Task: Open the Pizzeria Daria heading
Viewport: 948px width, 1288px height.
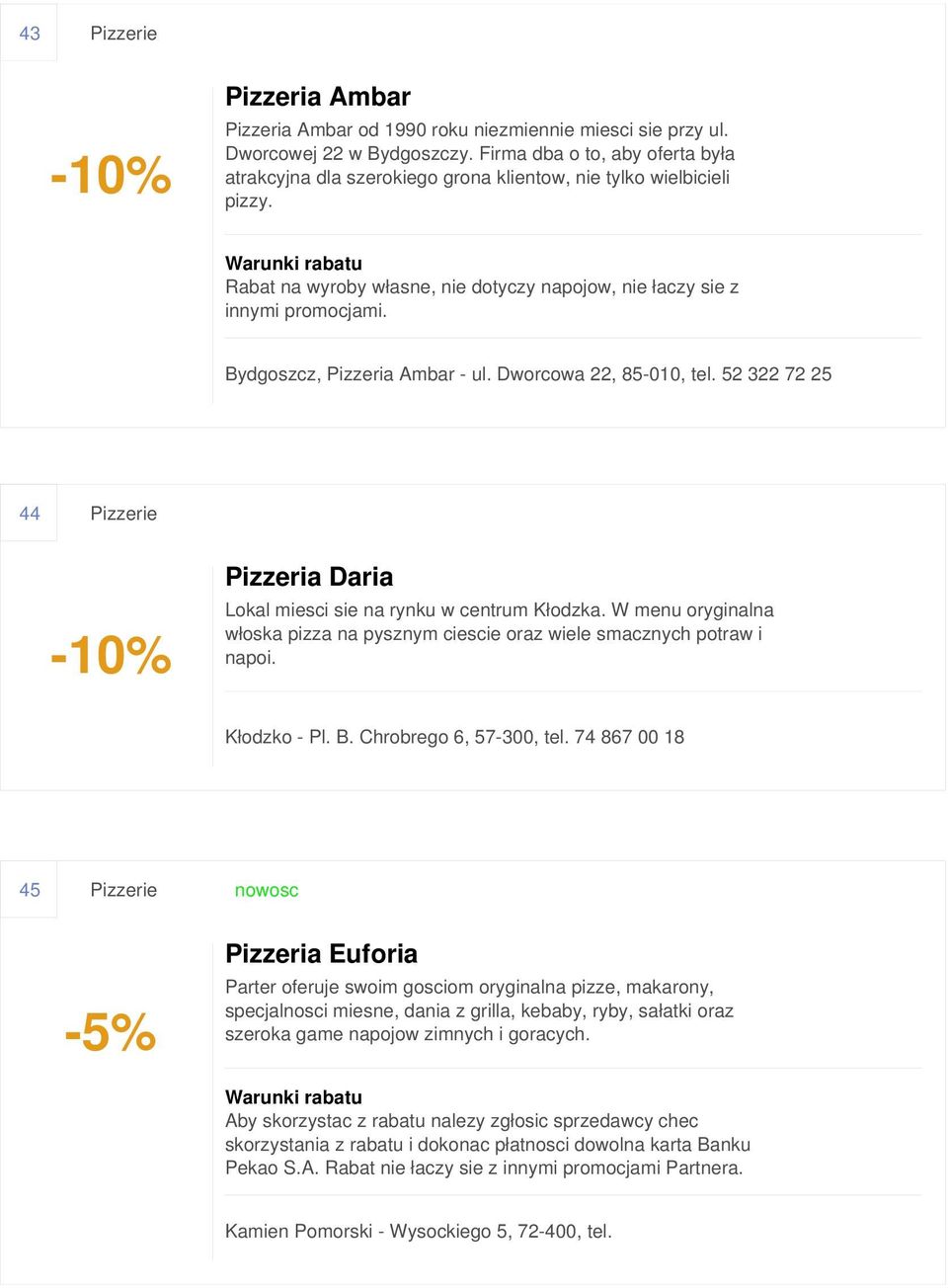Action: coord(309,577)
